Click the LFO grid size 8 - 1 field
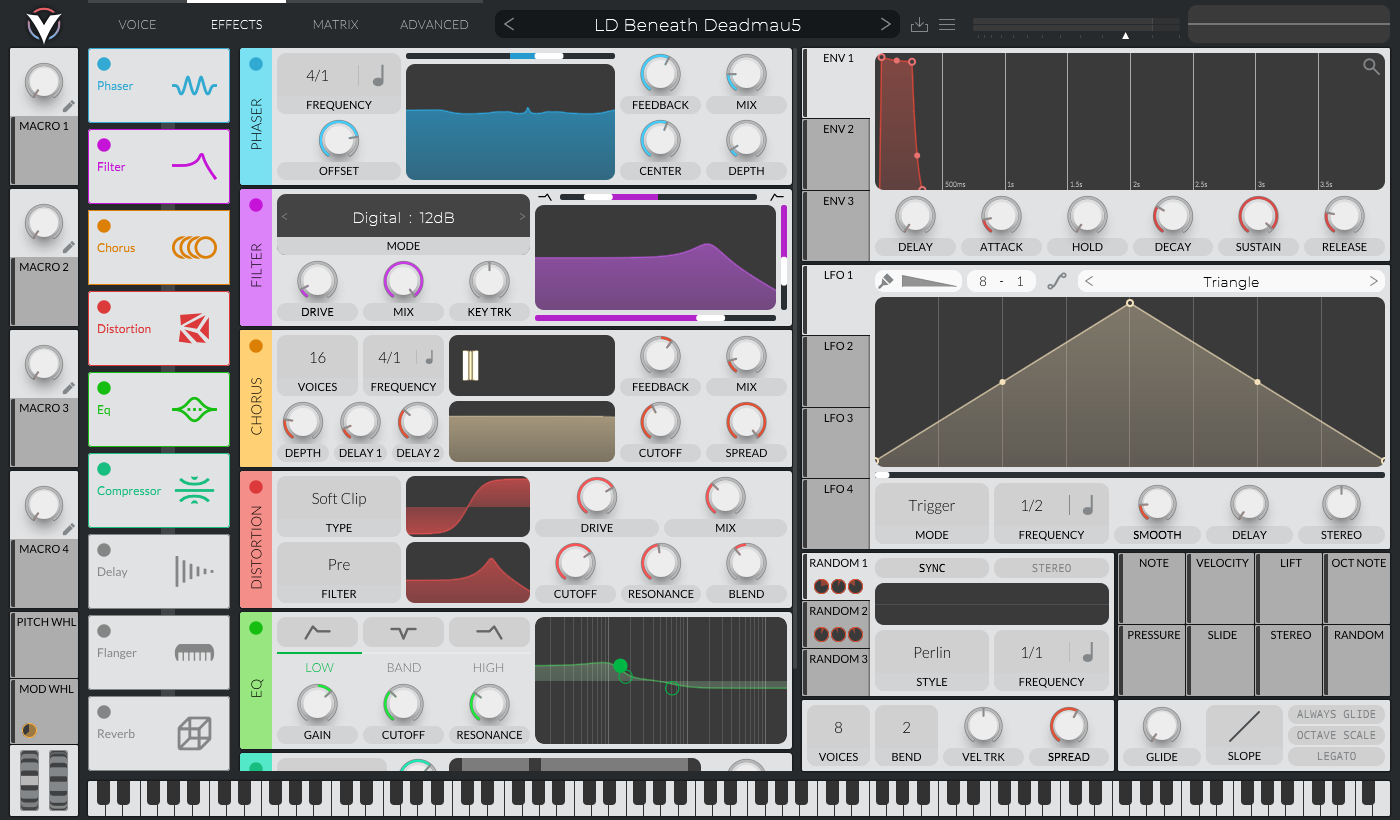1400x820 pixels. (1002, 282)
